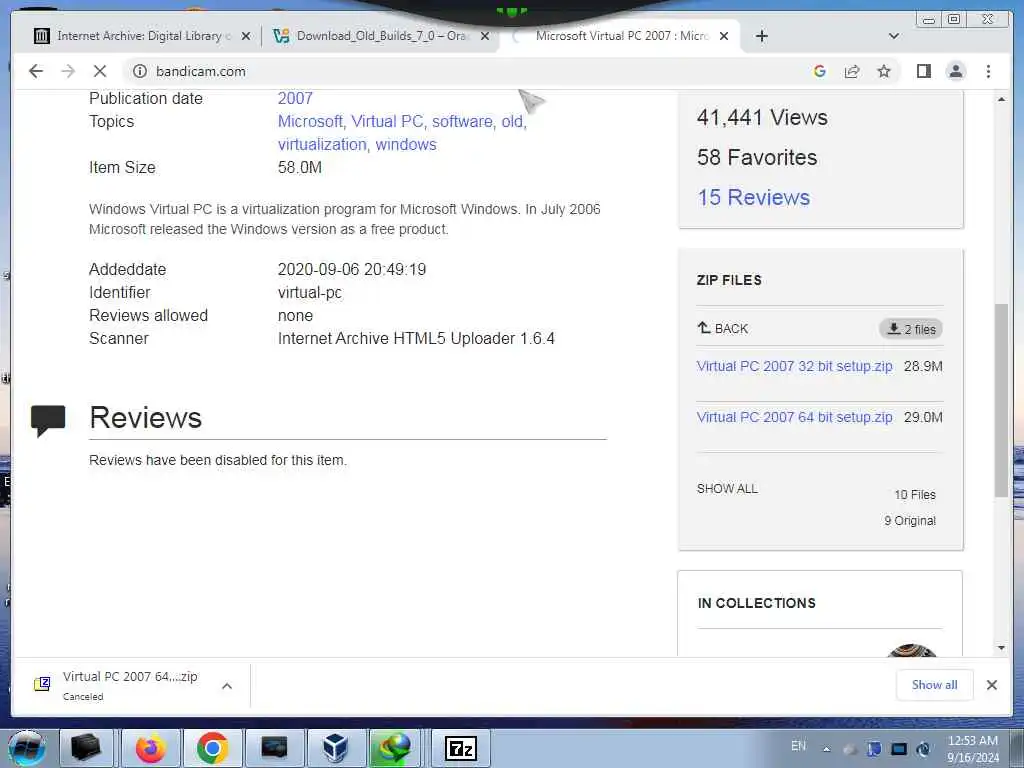Click Show all downloads
Image resolution: width=1024 pixels, height=768 pixels.
tap(935, 685)
